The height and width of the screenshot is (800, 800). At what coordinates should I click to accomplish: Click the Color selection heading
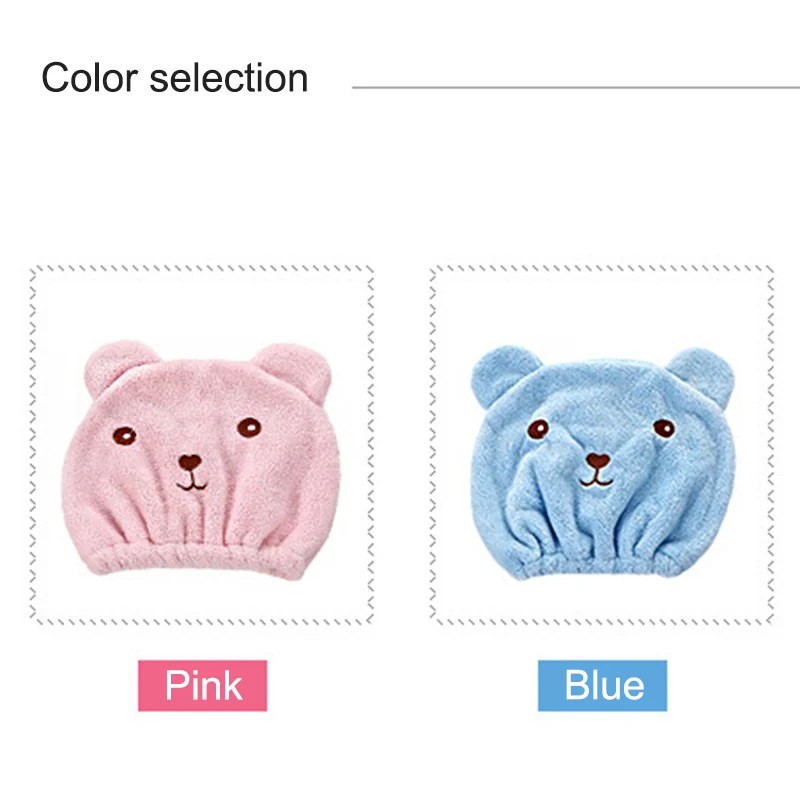coord(174,78)
